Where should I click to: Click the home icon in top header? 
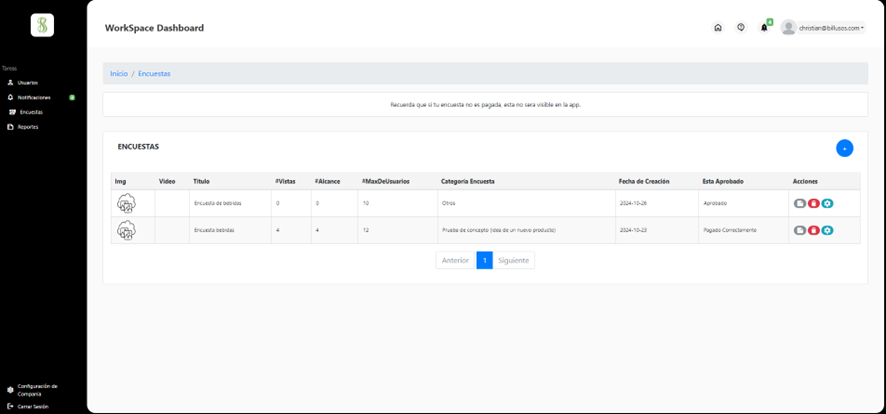tap(717, 28)
